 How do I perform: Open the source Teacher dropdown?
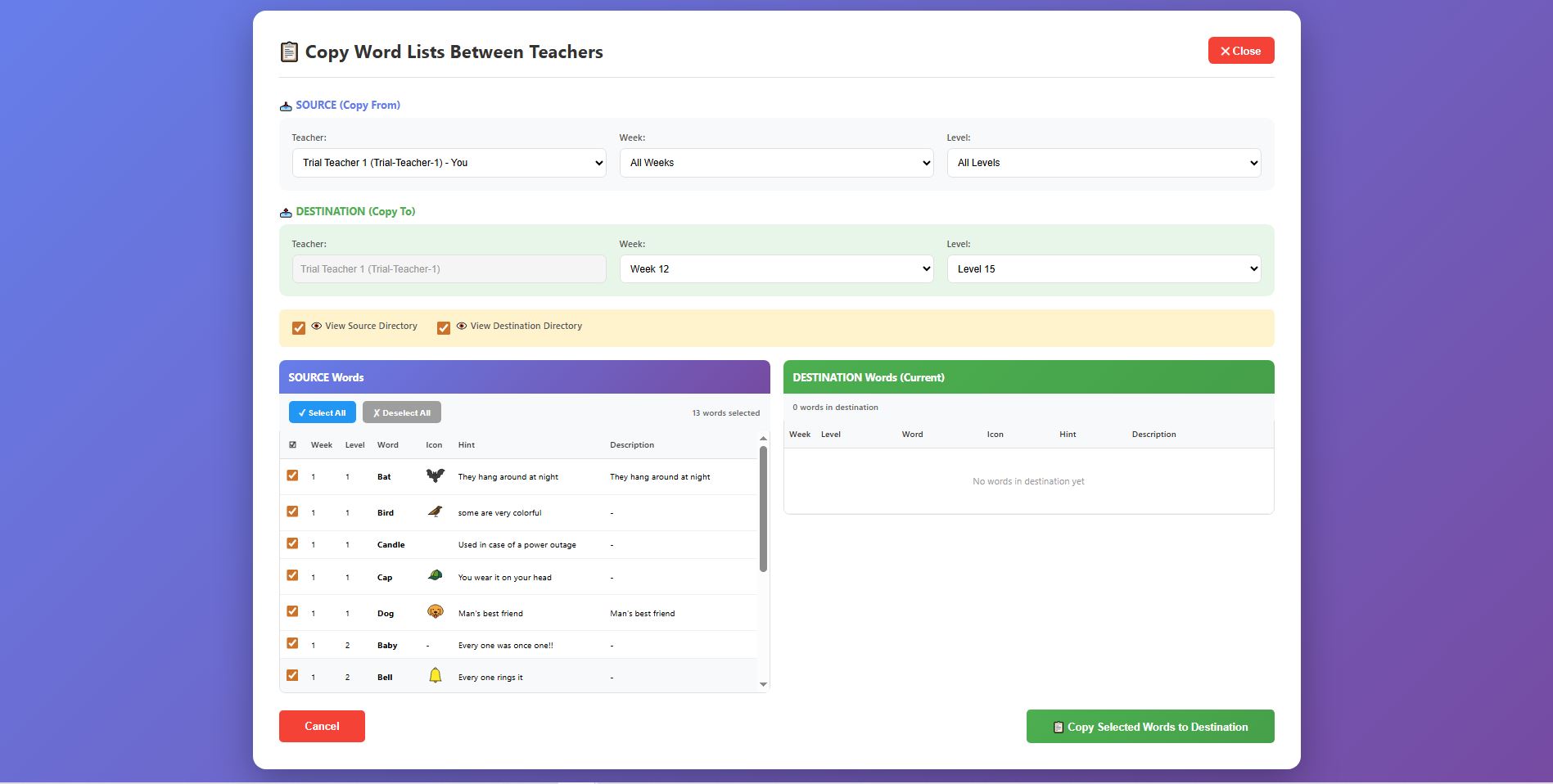[x=449, y=163]
